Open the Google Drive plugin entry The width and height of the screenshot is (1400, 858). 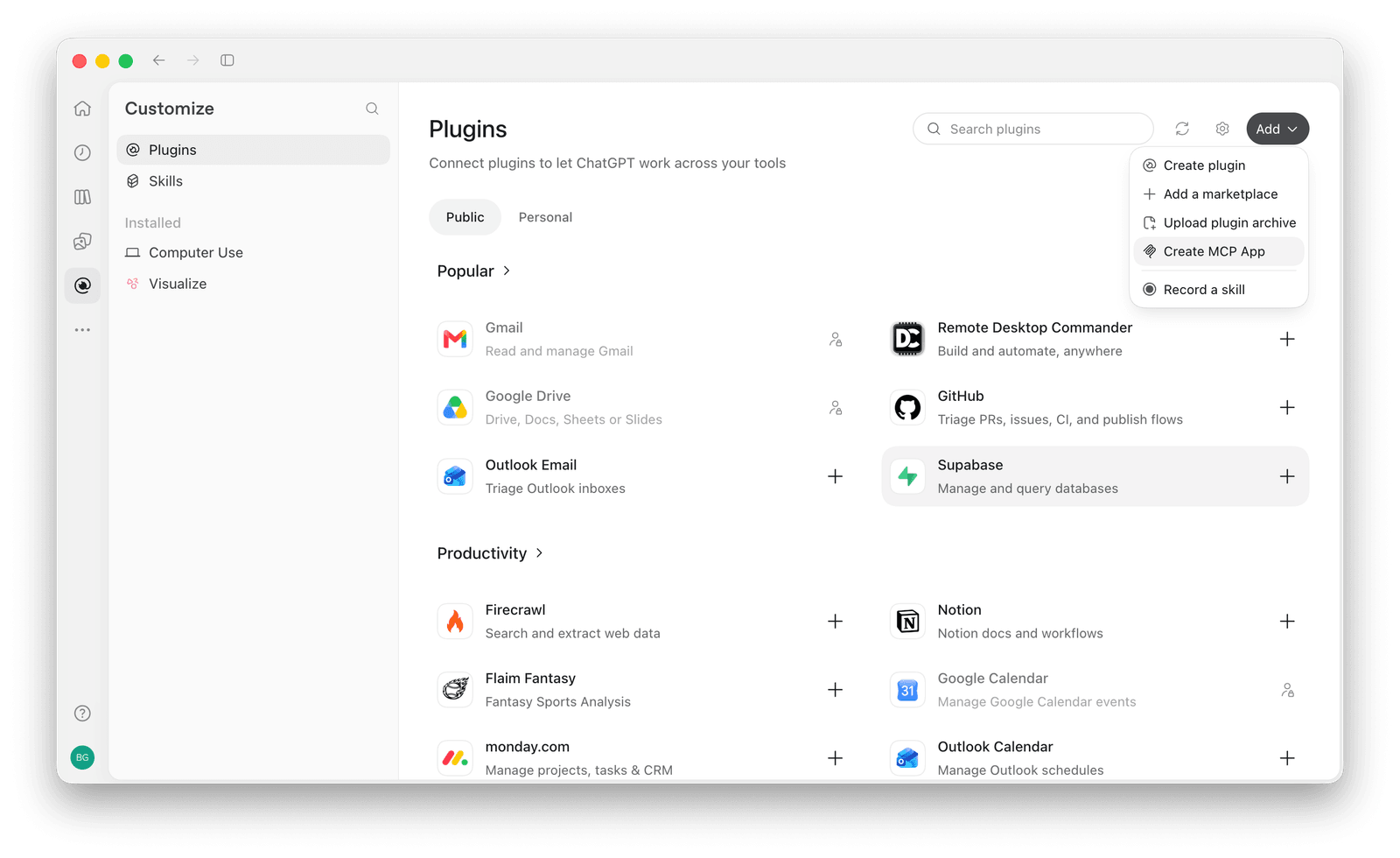(641, 407)
